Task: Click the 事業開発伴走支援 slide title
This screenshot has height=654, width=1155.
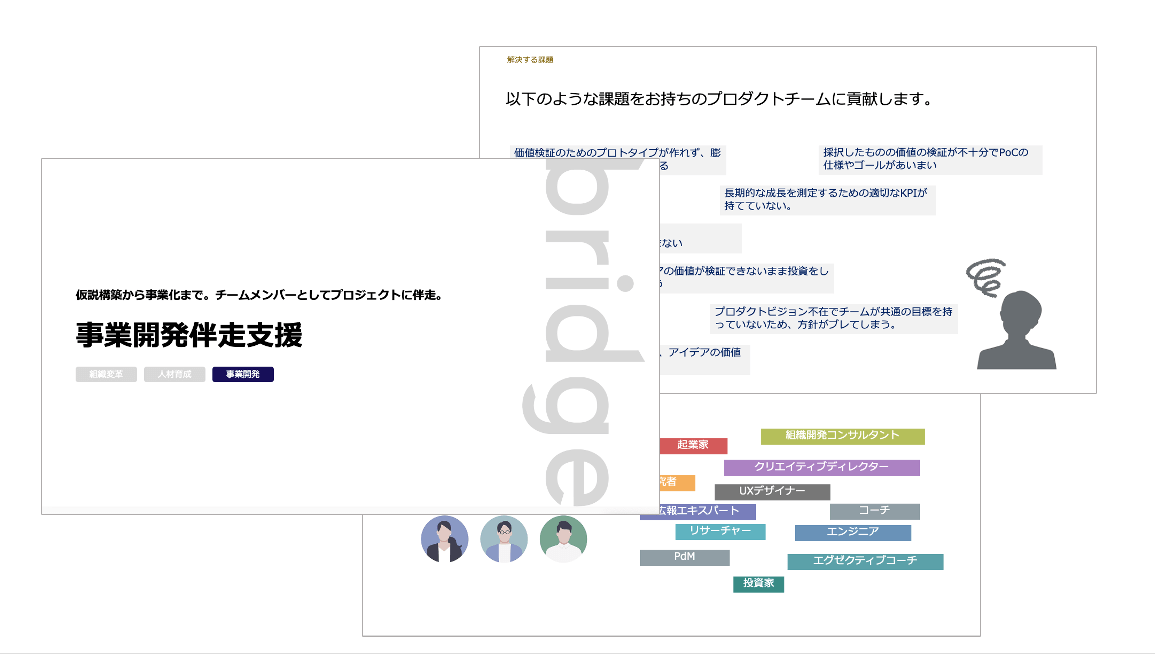Action: [189, 336]
